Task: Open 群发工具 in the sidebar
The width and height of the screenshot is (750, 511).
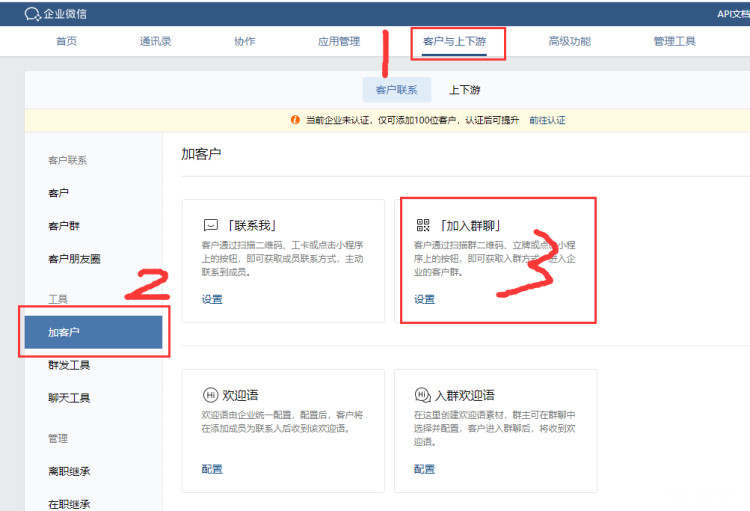Action: [69, 365]
